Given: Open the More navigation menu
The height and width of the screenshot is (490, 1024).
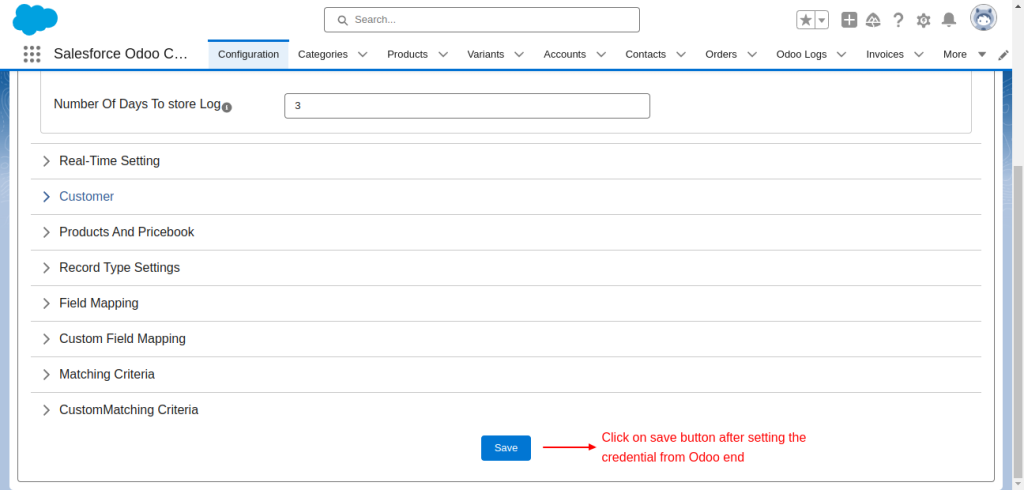Looking at the screenshot, I should tap(964, 54).
